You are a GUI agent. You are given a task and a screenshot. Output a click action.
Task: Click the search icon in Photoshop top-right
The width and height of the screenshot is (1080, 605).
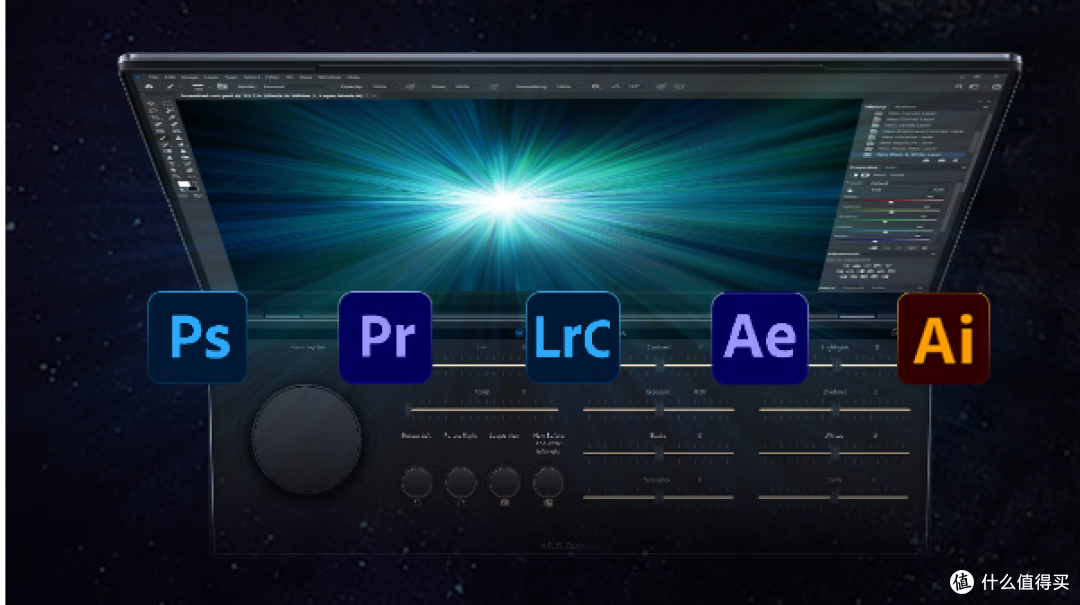coord(958,87)
